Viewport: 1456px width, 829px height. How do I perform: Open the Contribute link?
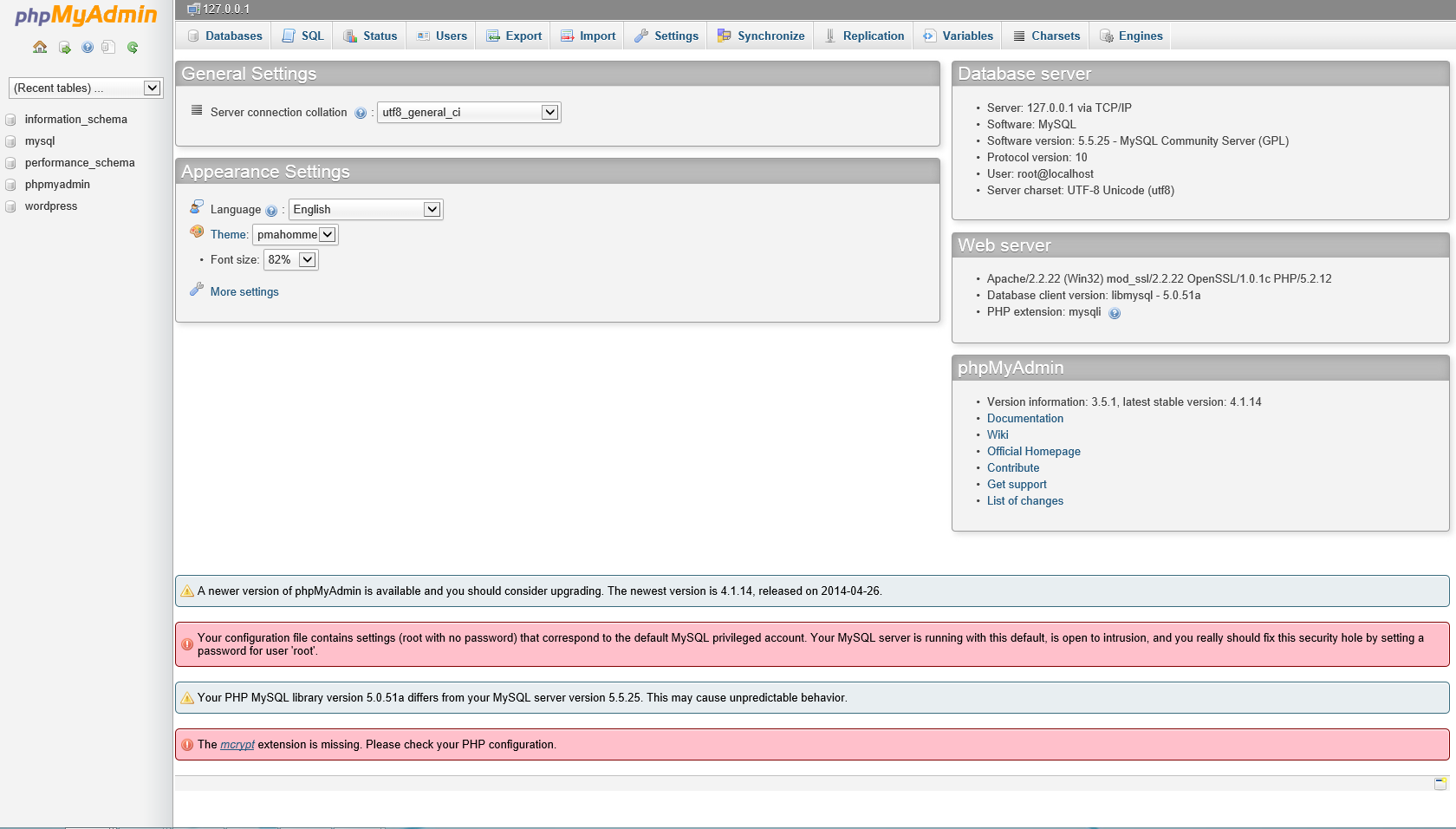click(x=1013, y=468)
